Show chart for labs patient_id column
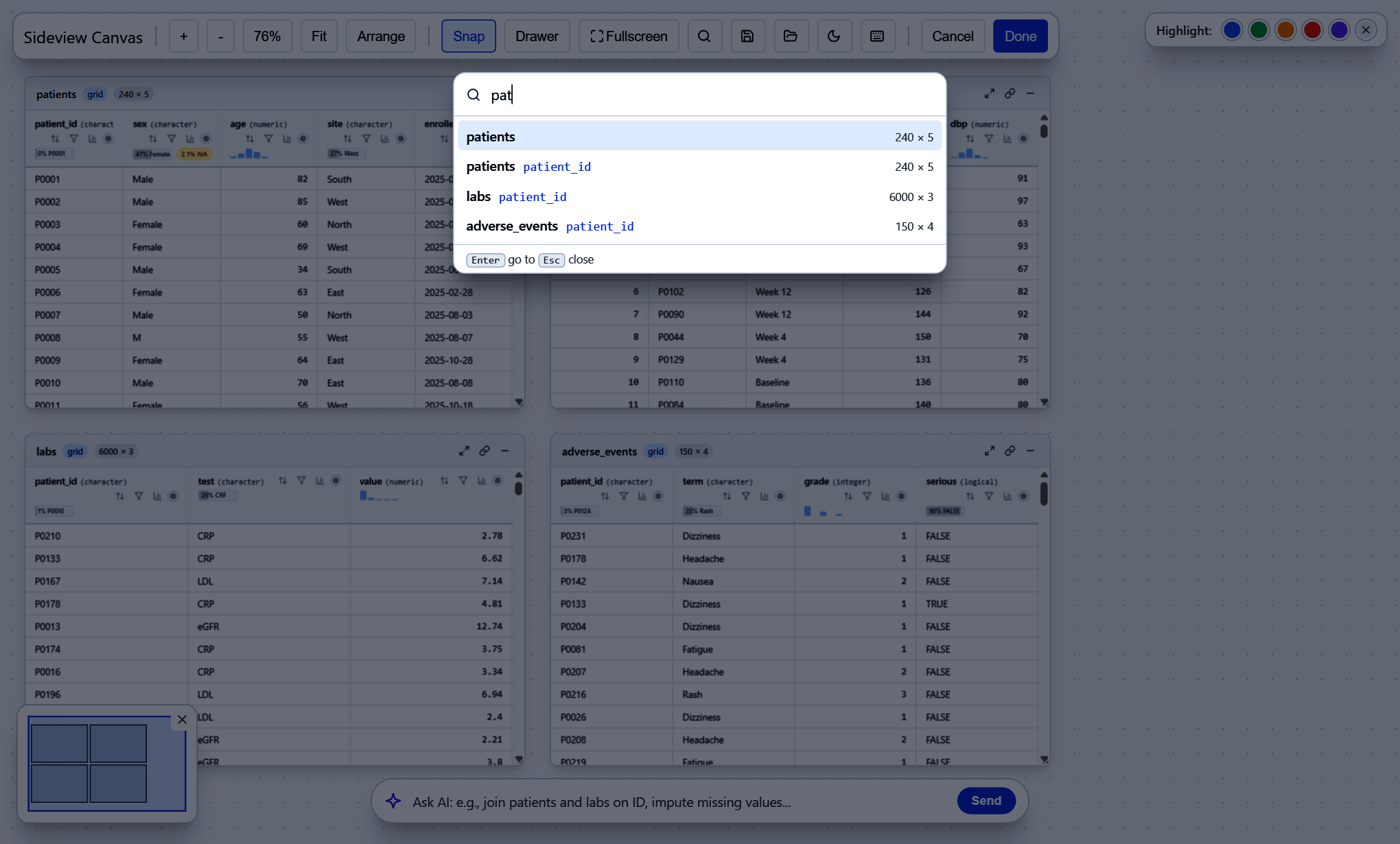Viewport: 1400px width, 844px height. 157,496
